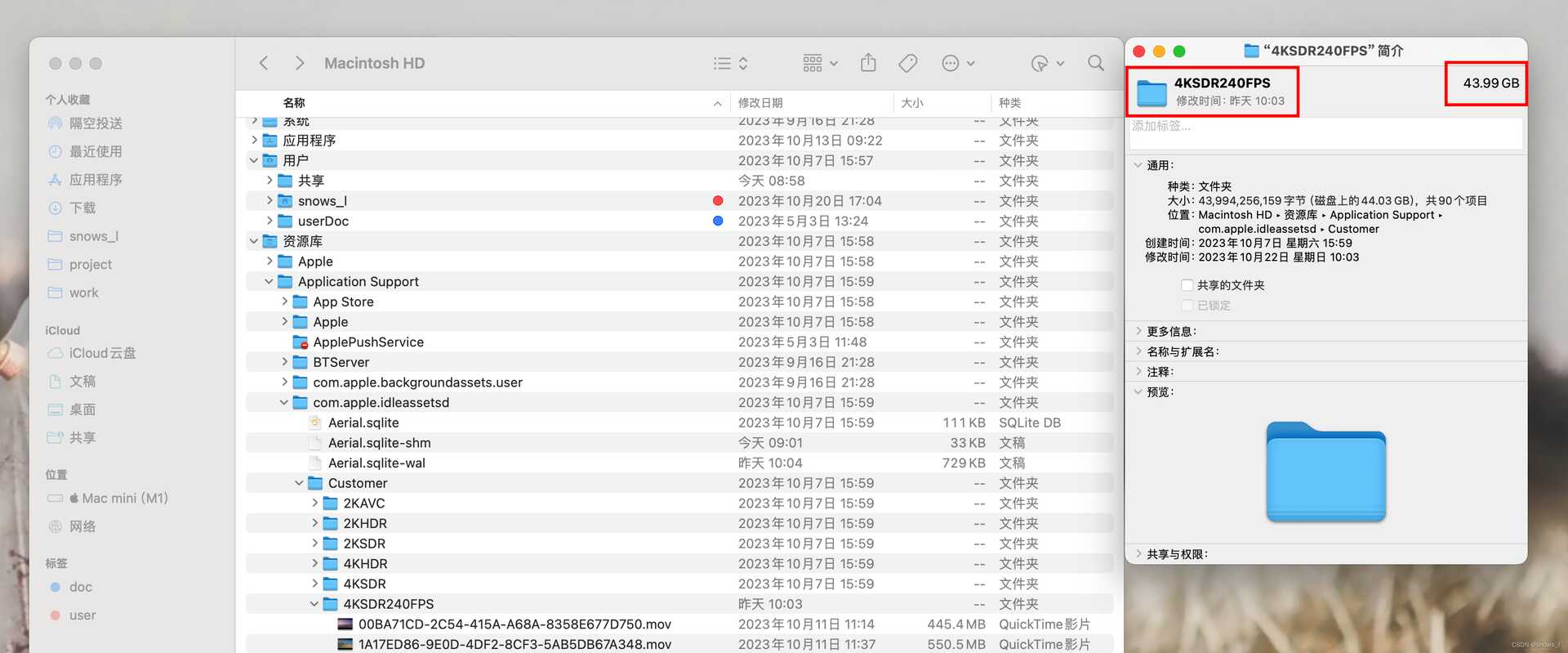Viewport: 1568px width, 653px height.
Task: Open the ellipsis action menu
Action: (957, 63)
